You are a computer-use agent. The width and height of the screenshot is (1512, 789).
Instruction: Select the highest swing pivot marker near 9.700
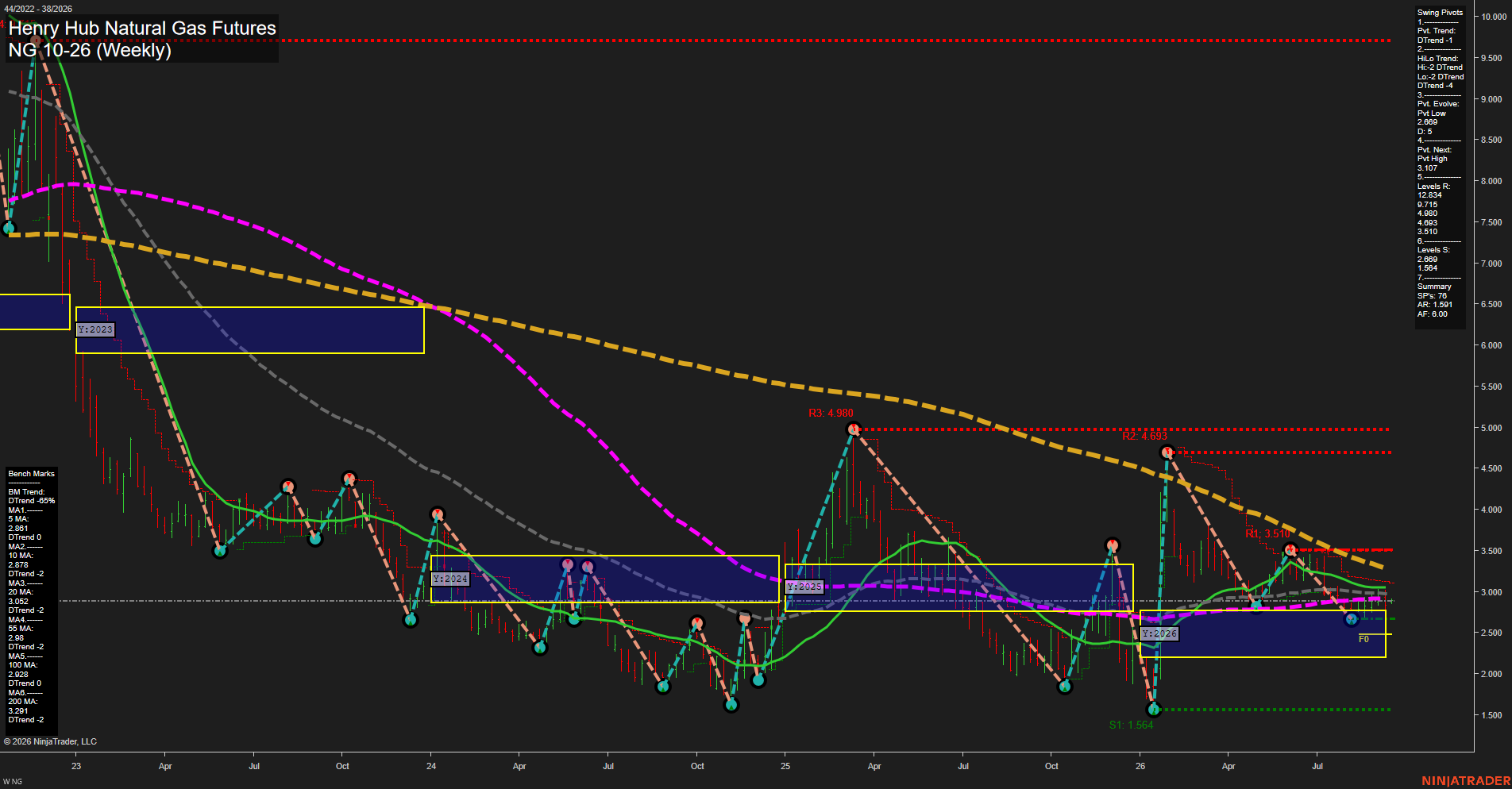coord(35,40)
